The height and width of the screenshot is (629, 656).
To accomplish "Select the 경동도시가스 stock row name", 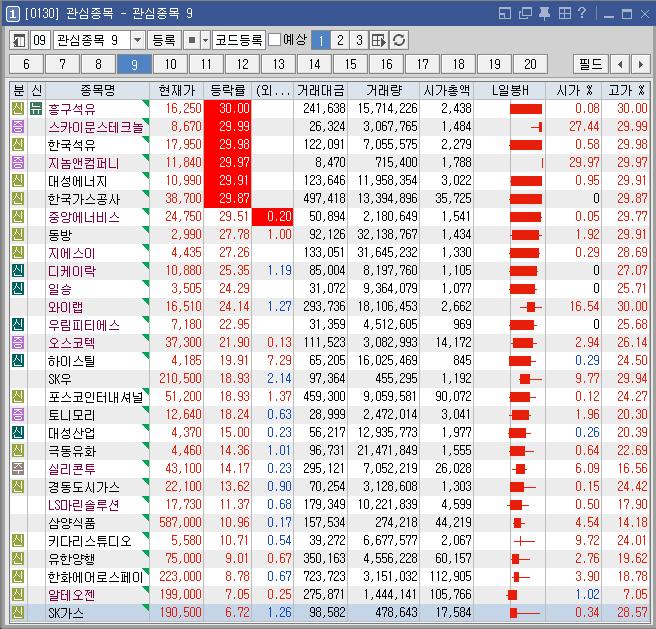I will point(83,487).
